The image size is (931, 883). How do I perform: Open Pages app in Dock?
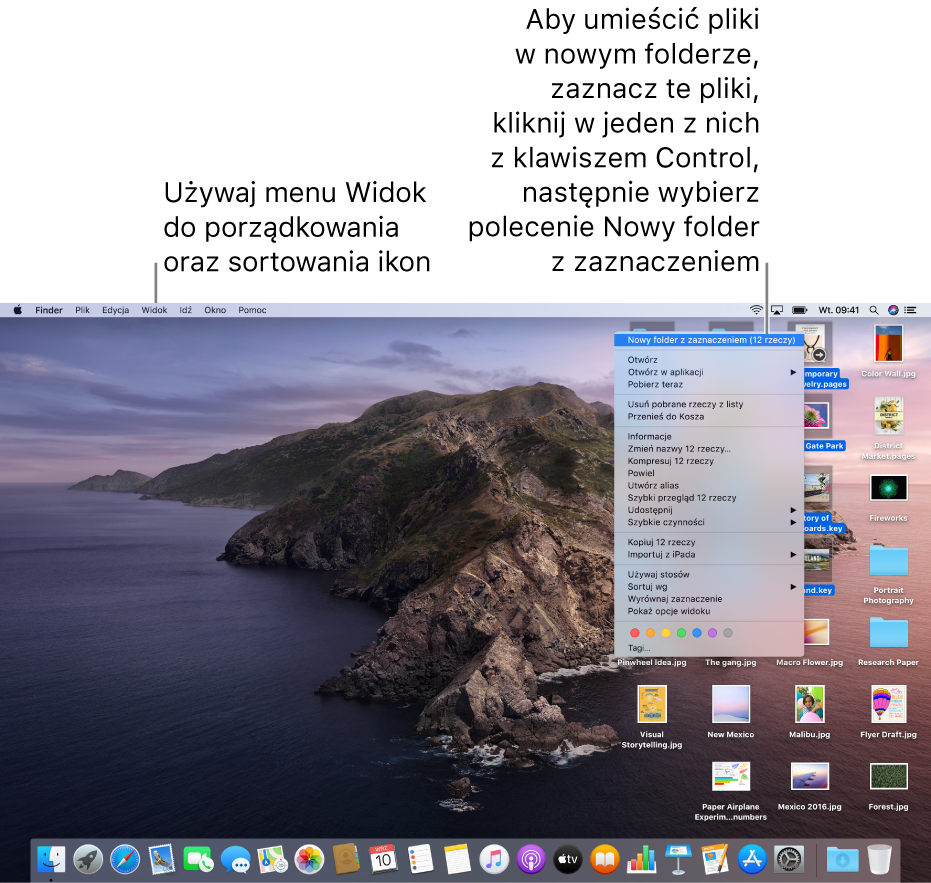715,859
